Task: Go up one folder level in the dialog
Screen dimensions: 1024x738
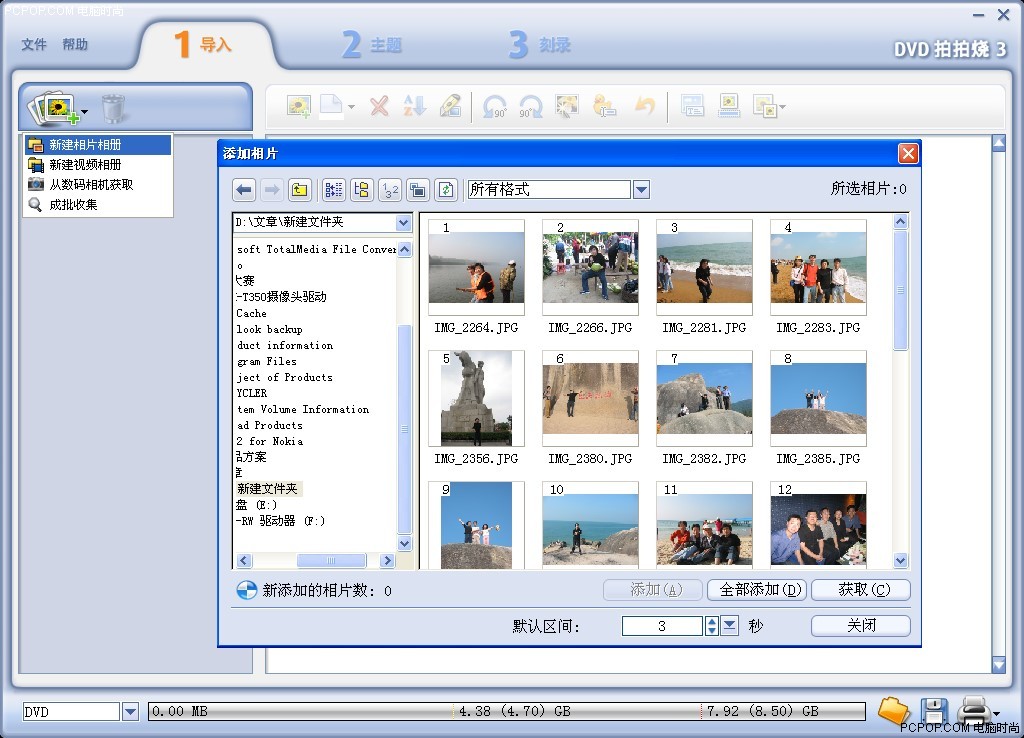Action: coord(300,190)
